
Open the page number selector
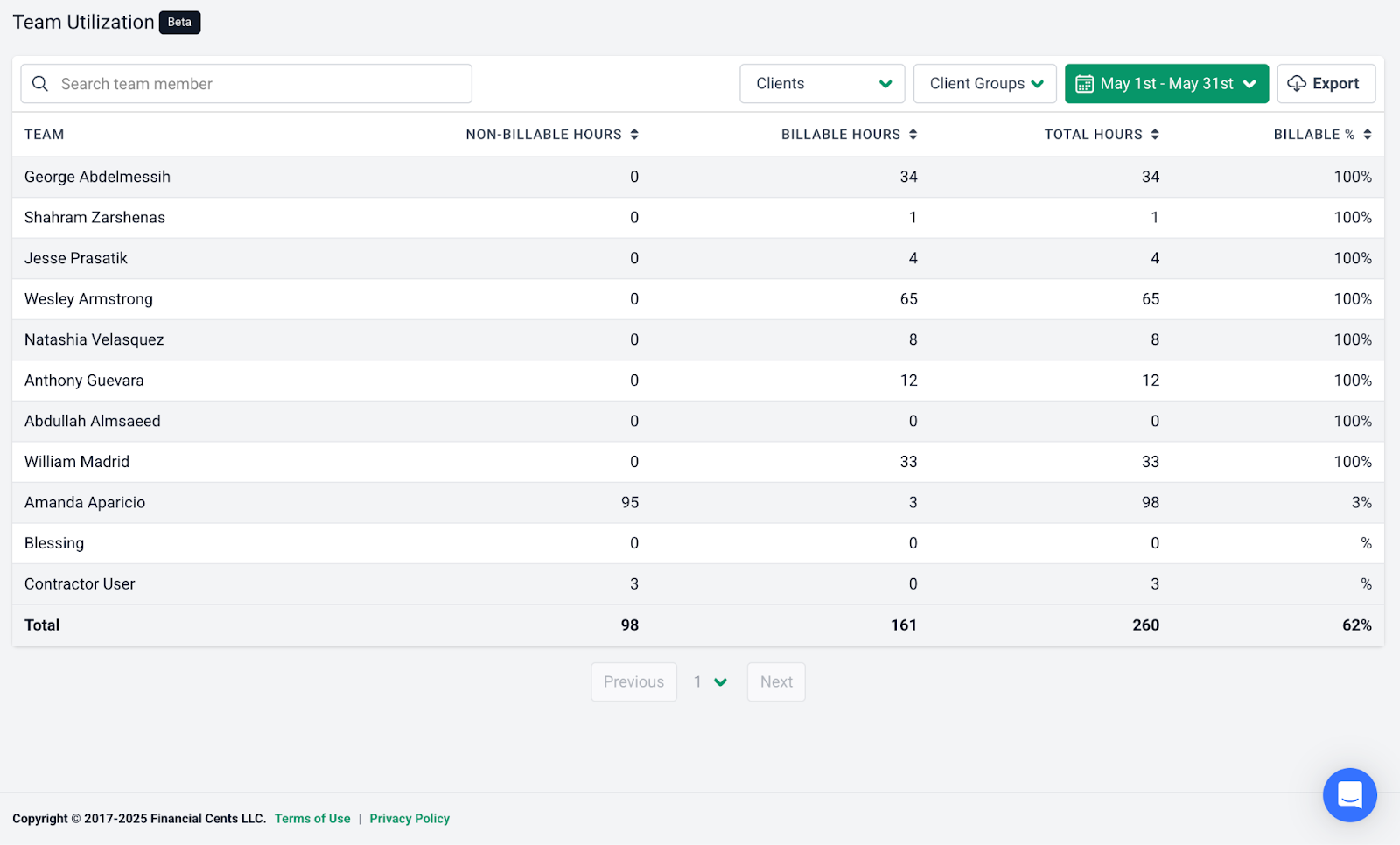tap(710, 682)
